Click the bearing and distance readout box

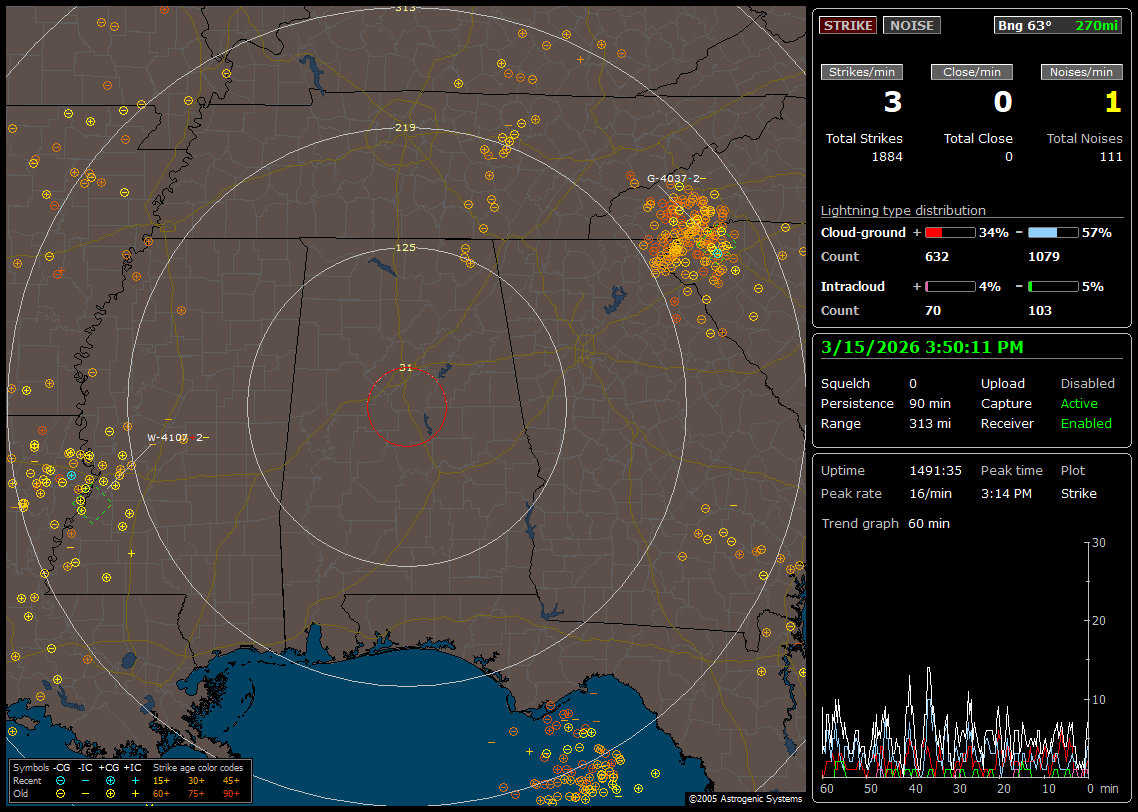(1058, 25)
